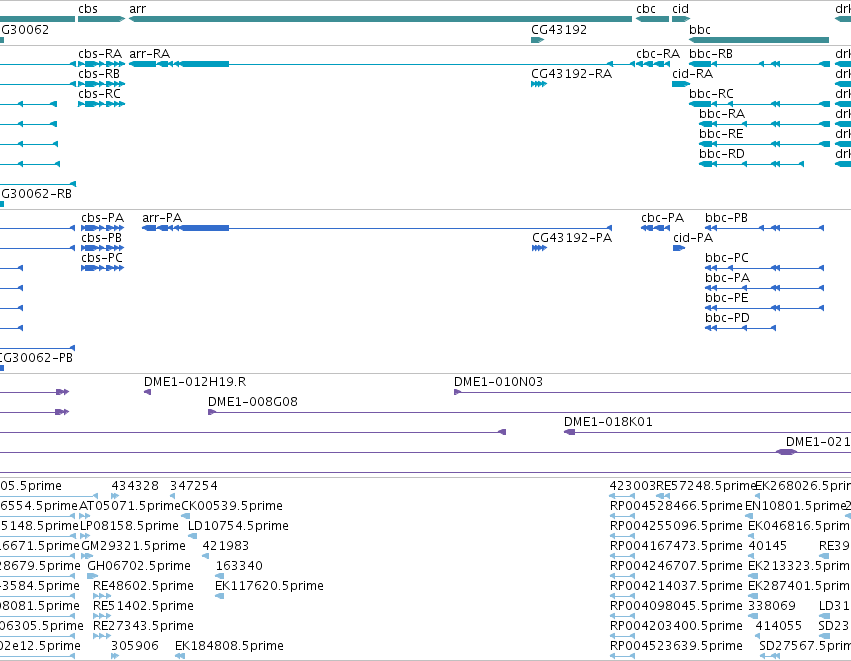Click EST LP08158.5prime
This screenshot has height=661, width=851.
pyautogui.click(x=129, y=526)
